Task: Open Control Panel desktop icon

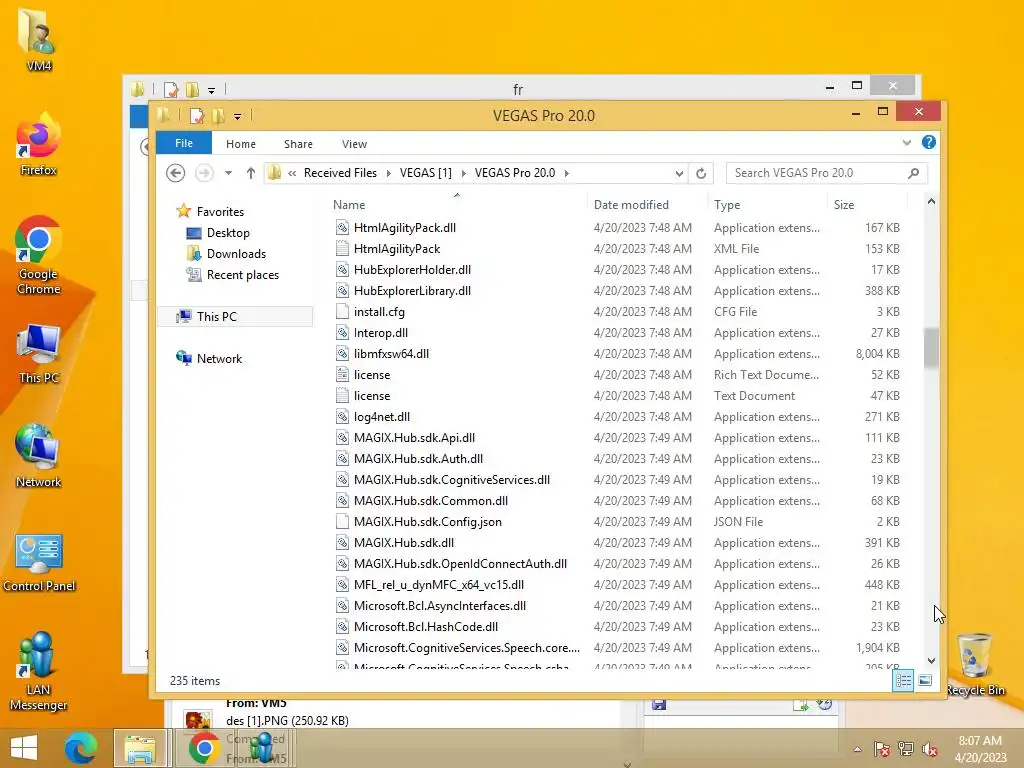Action: [x=39, y=563]
